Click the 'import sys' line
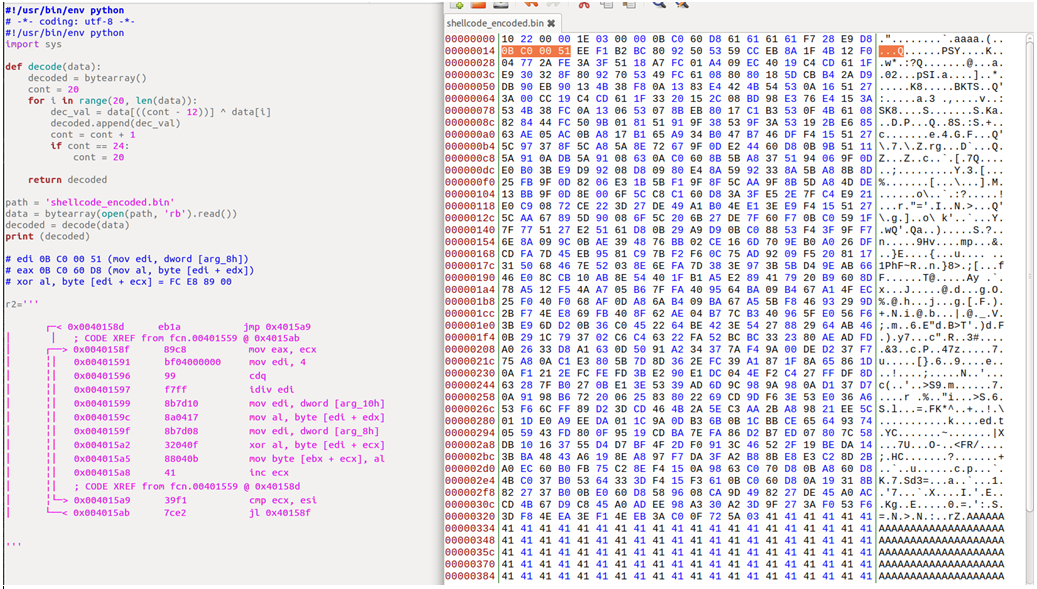This screenshot has height=589, width=1037. pos(34,44)
